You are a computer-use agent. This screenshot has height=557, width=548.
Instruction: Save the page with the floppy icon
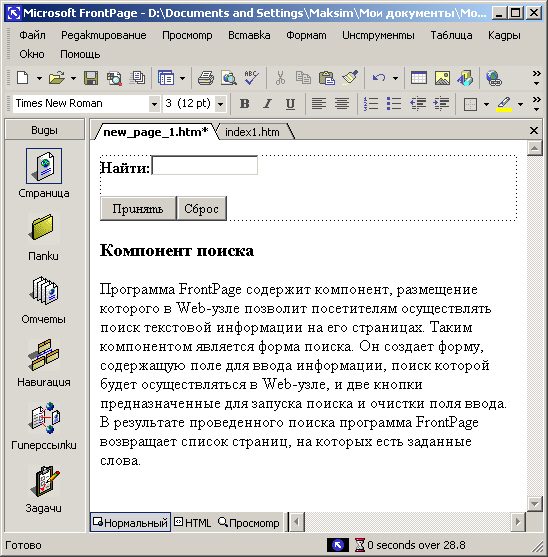[91, 78]
